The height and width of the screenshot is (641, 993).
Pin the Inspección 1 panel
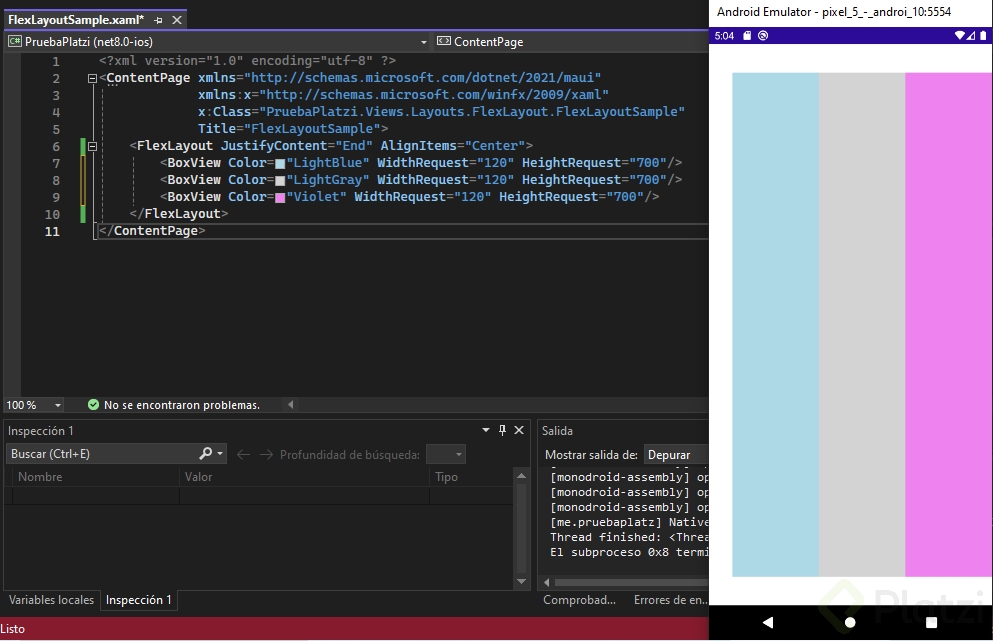(x=503, y=431)
